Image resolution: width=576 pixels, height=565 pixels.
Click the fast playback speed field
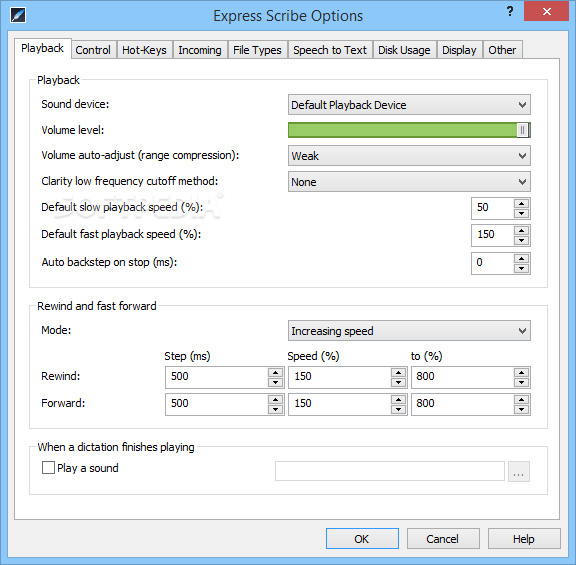pyautogui.click(x=493, y=235)
